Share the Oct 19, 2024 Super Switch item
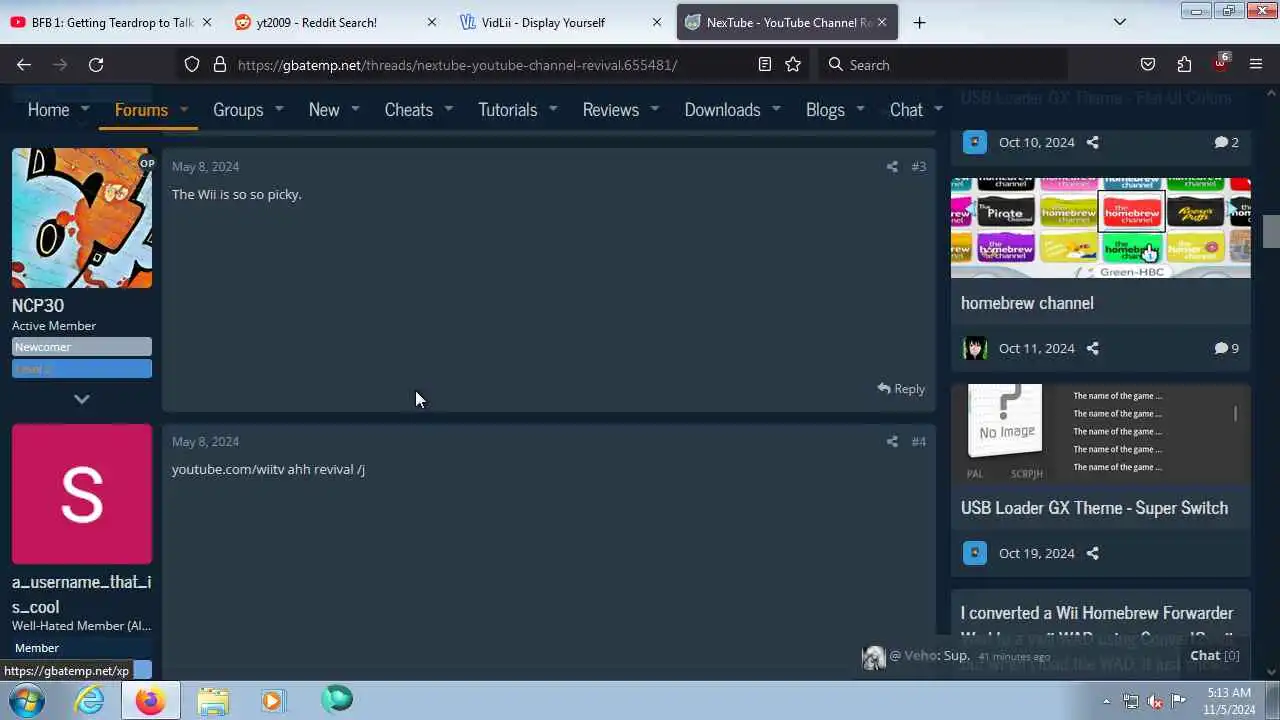 click(x=1092, y=553)
